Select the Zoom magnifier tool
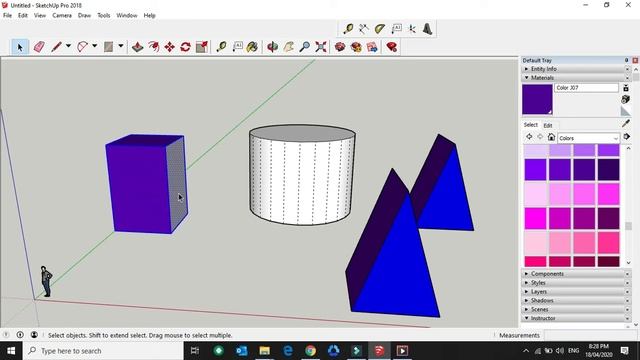 pyautogui.click(x=304, y=47)
